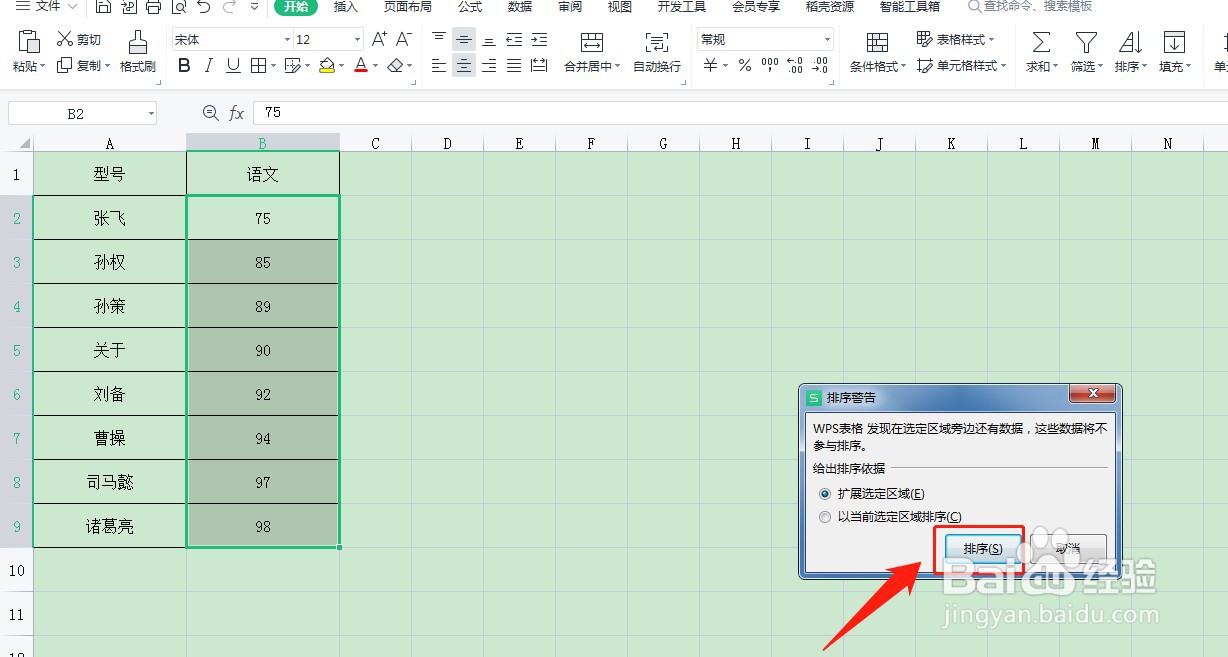This screenshot has width=1228, height=657.
Task: Expand the font color dropdown arrow
Action: coord(375,66)
